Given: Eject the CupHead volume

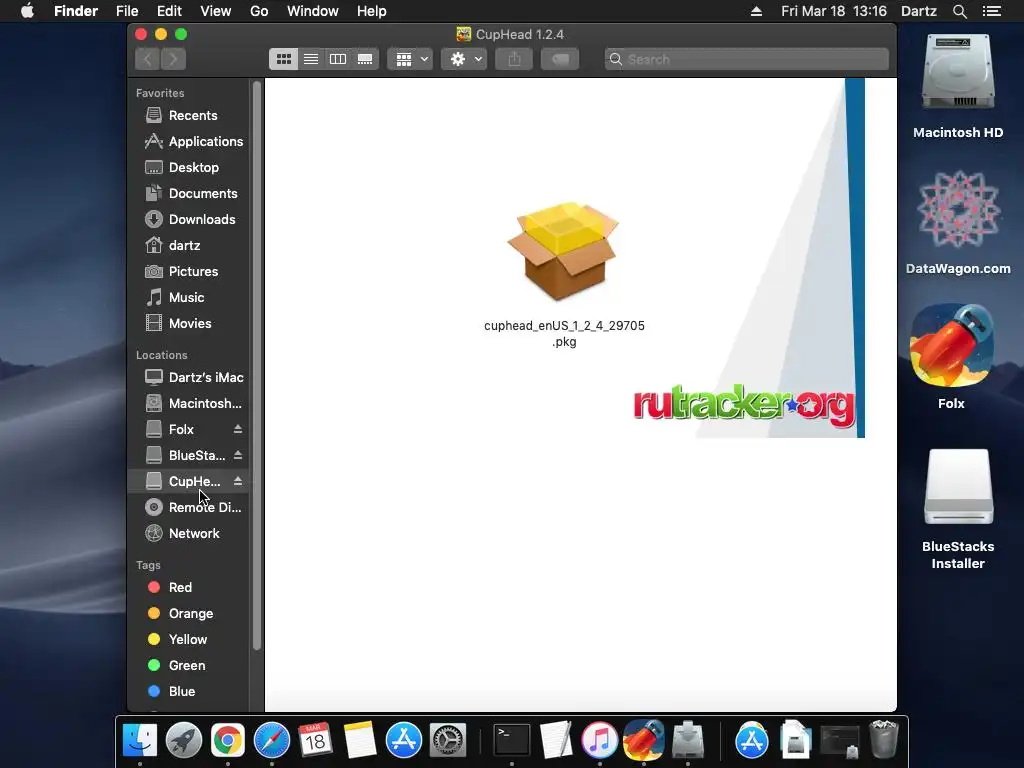Looking at the screenshot, I should coord(238,481).
